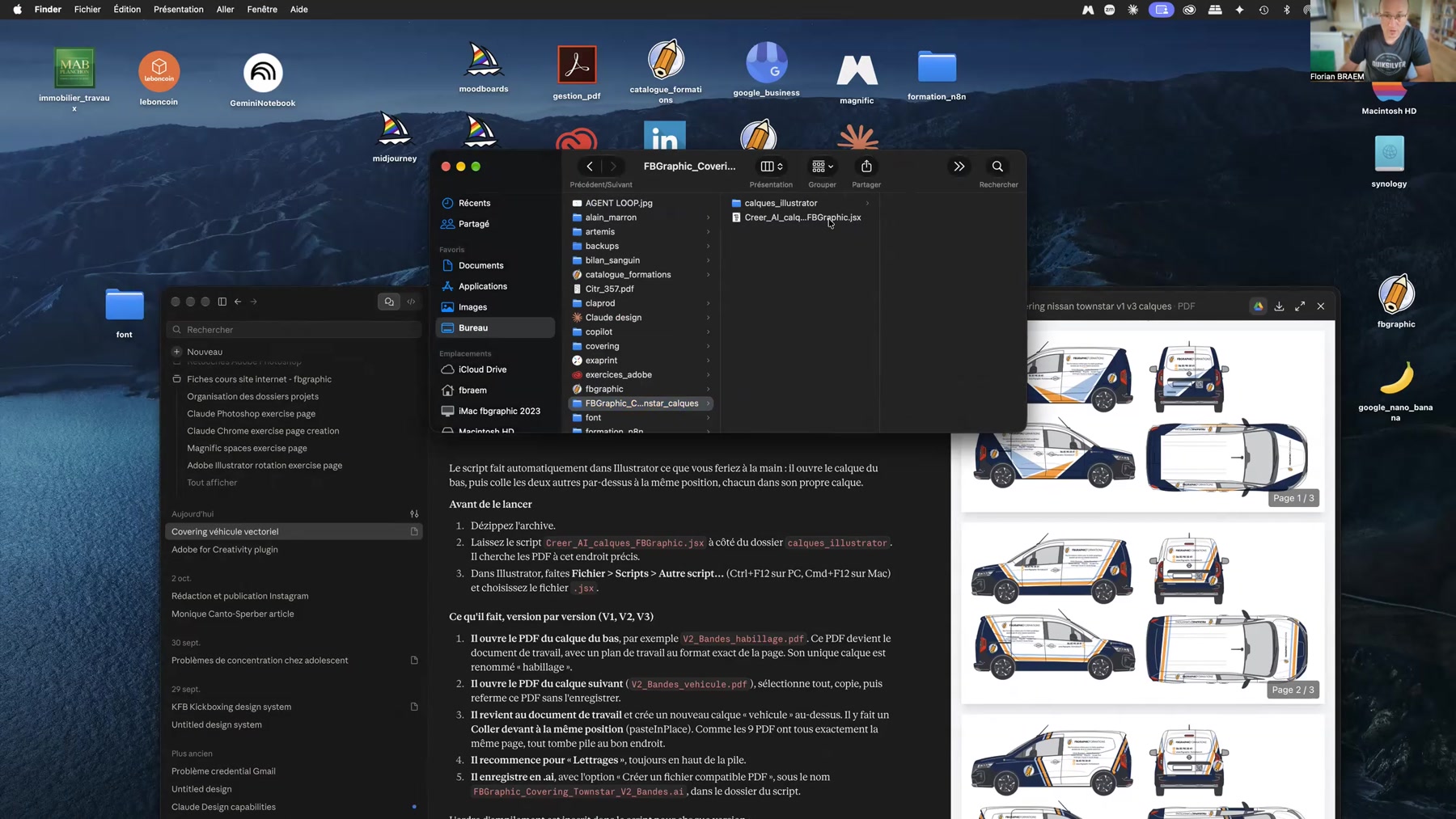Viewport: 1456px width, 819px height.
Task: Expand calques_illustrator folder chevron
Action: coord(867,203)
